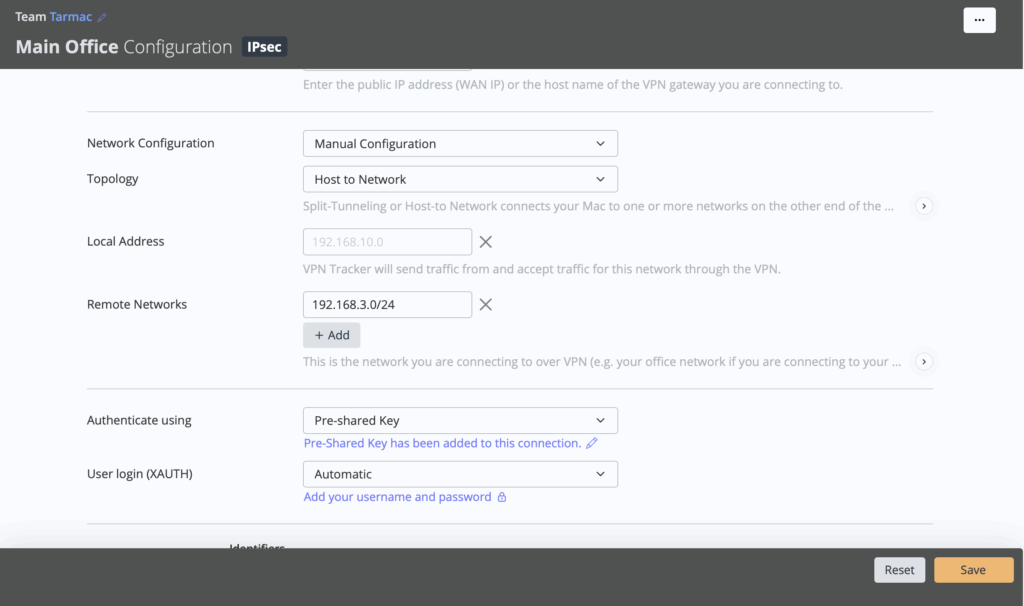Expand the Topology description text
This screenshot has width=1024, height=606.
(924, 206)
